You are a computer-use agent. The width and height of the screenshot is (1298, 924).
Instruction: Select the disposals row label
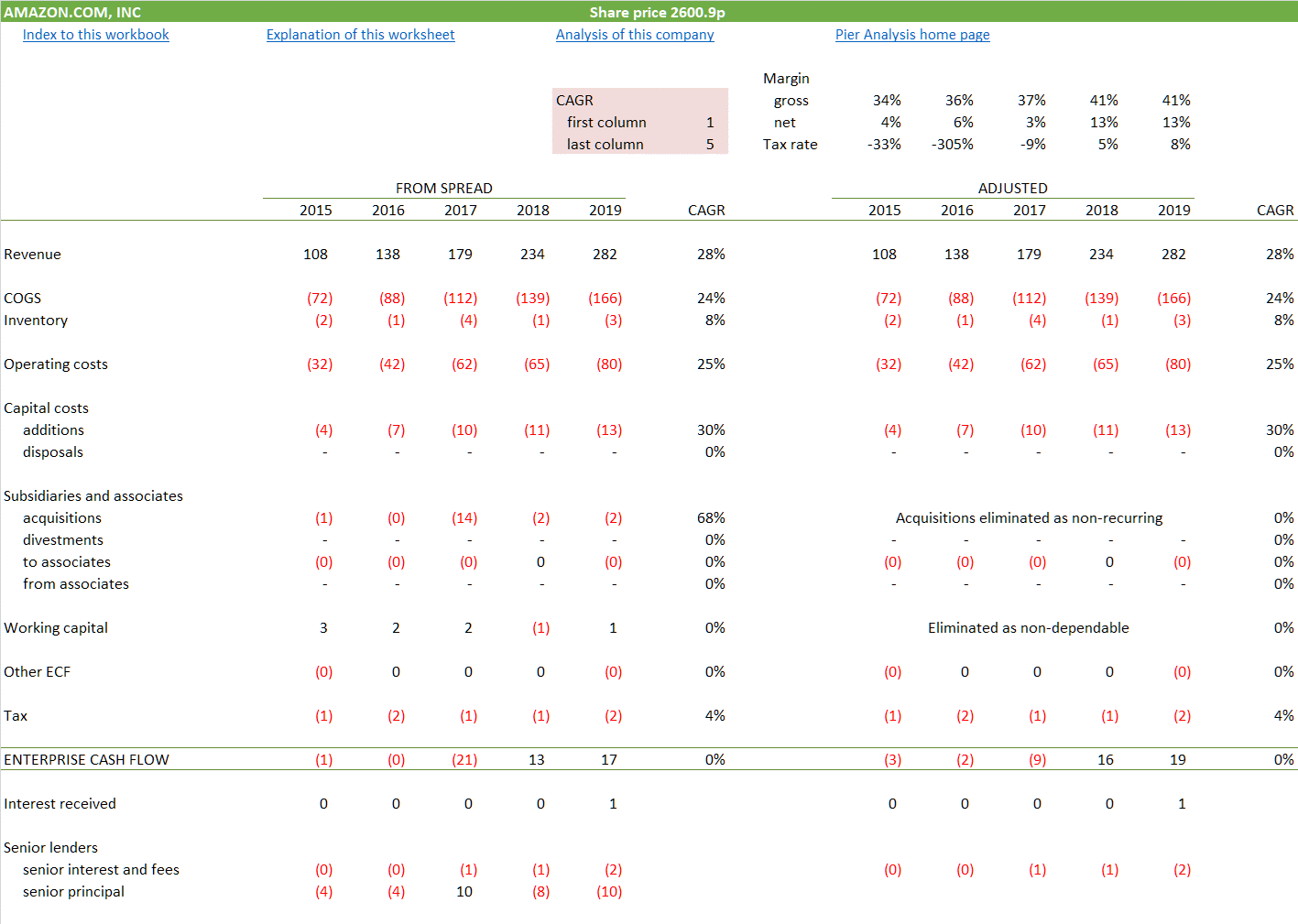(53, 452)
